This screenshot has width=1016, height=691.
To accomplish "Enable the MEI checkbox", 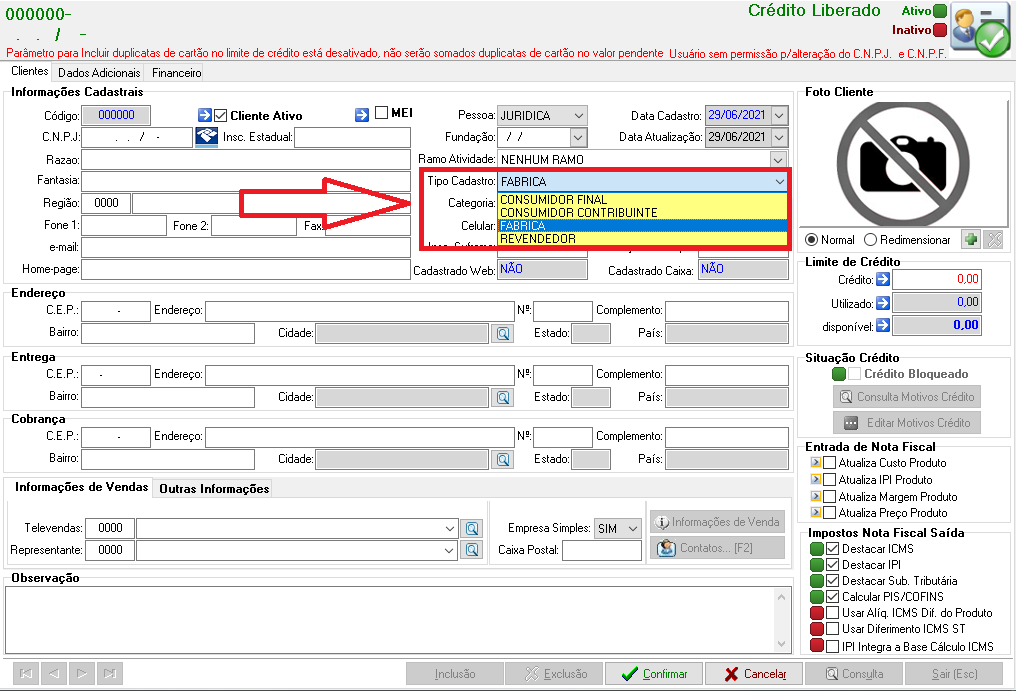I will click(382, 113).
